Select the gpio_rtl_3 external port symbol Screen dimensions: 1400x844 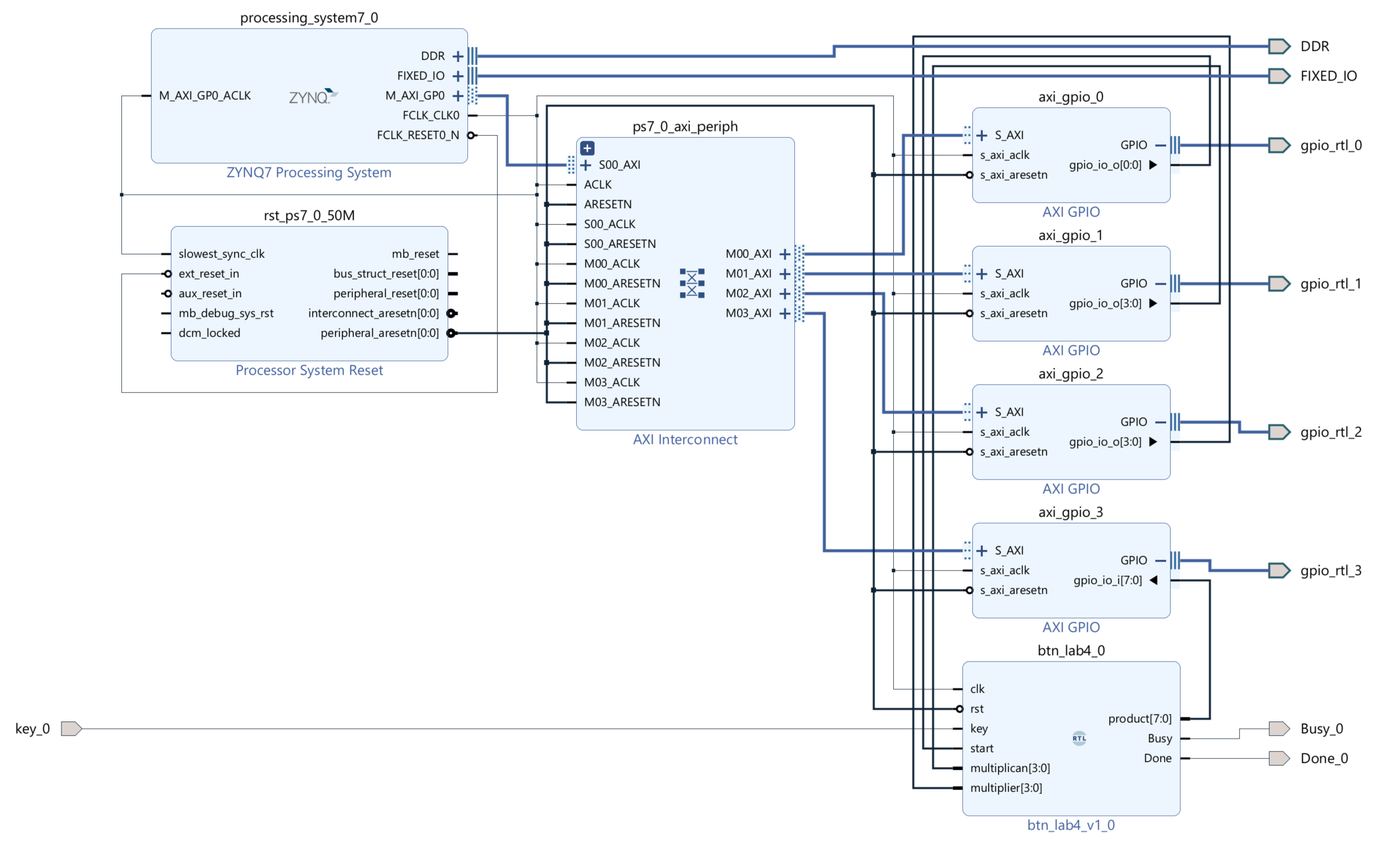1279,570
